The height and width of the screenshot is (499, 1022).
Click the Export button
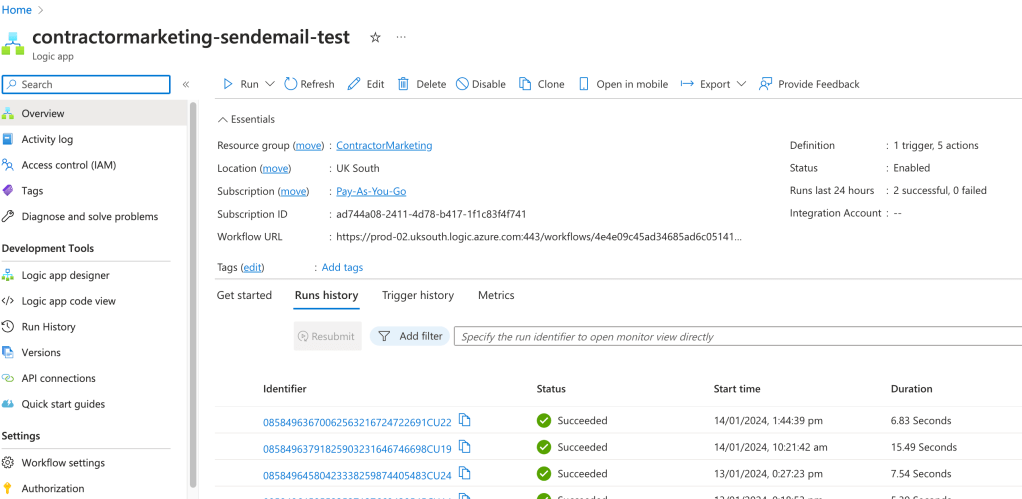point(705,84)
